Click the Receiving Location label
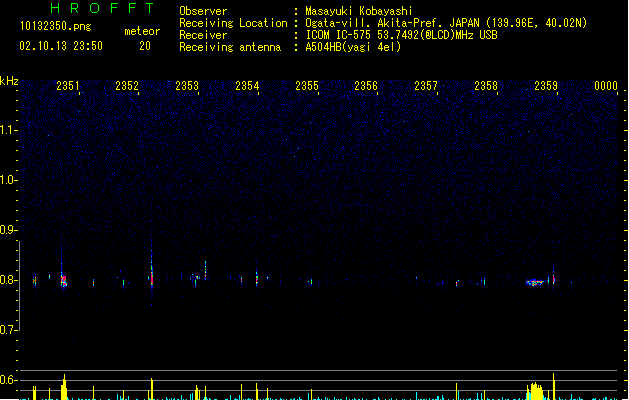Viewport: 629px width, 400px height. click(233, 23)
